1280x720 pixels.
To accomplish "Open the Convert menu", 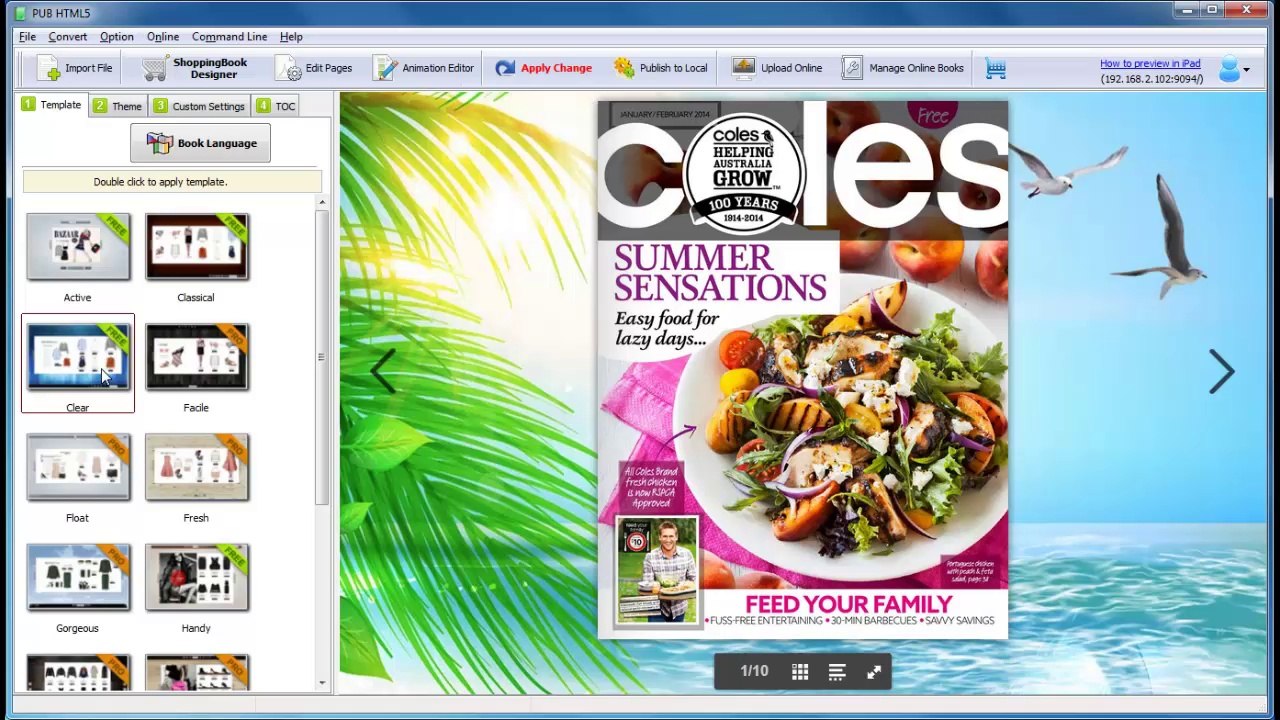I will [x=68, y=37].
